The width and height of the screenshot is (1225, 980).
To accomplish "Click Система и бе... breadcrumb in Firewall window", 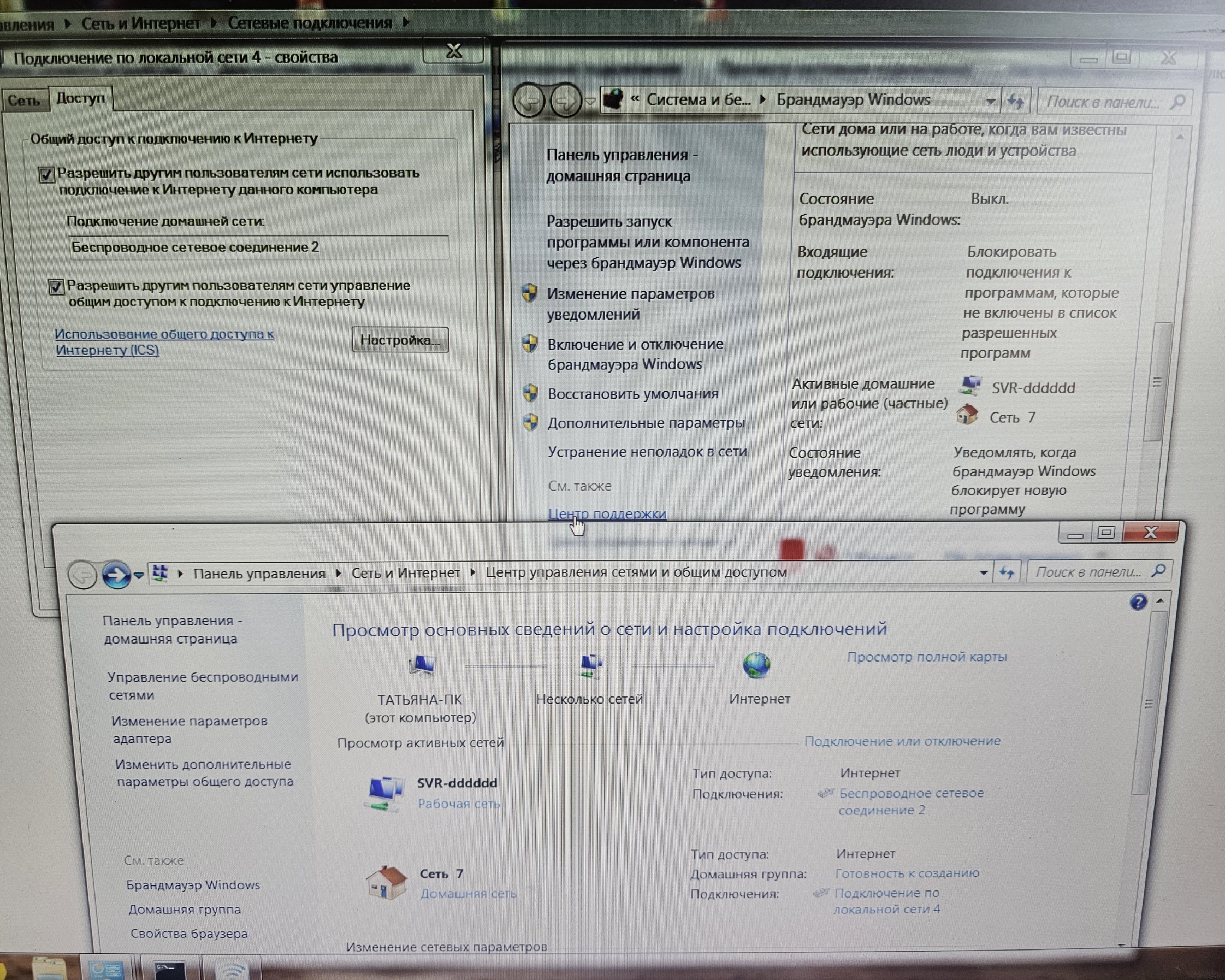I will (699, 99).
